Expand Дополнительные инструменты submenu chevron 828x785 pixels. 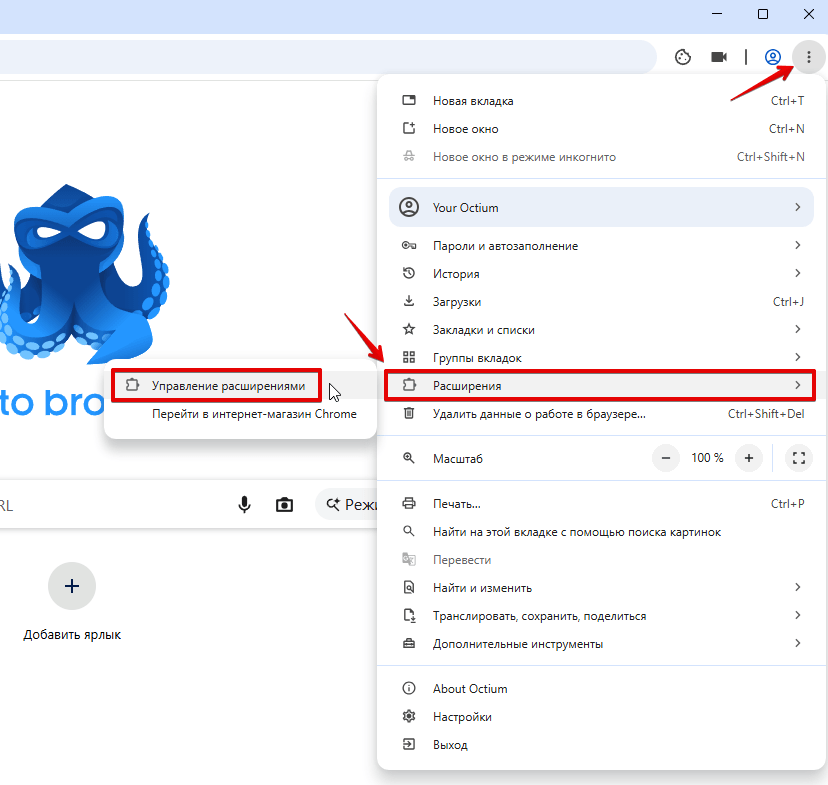tap(797, 643)
